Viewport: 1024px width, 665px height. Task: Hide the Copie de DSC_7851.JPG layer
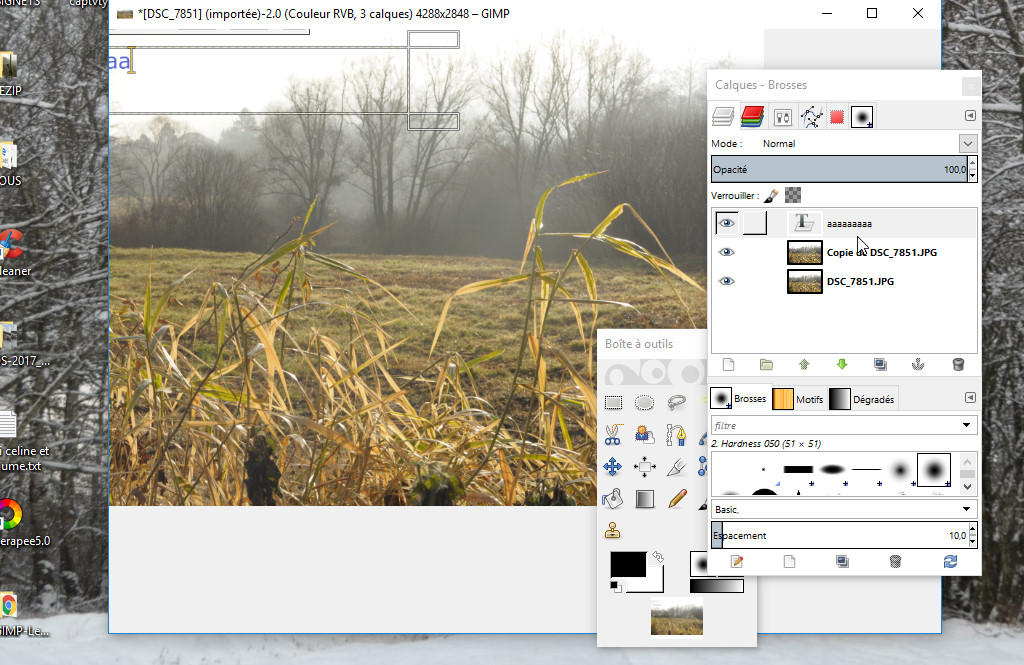pyautogui.click(x=726, y=252)
